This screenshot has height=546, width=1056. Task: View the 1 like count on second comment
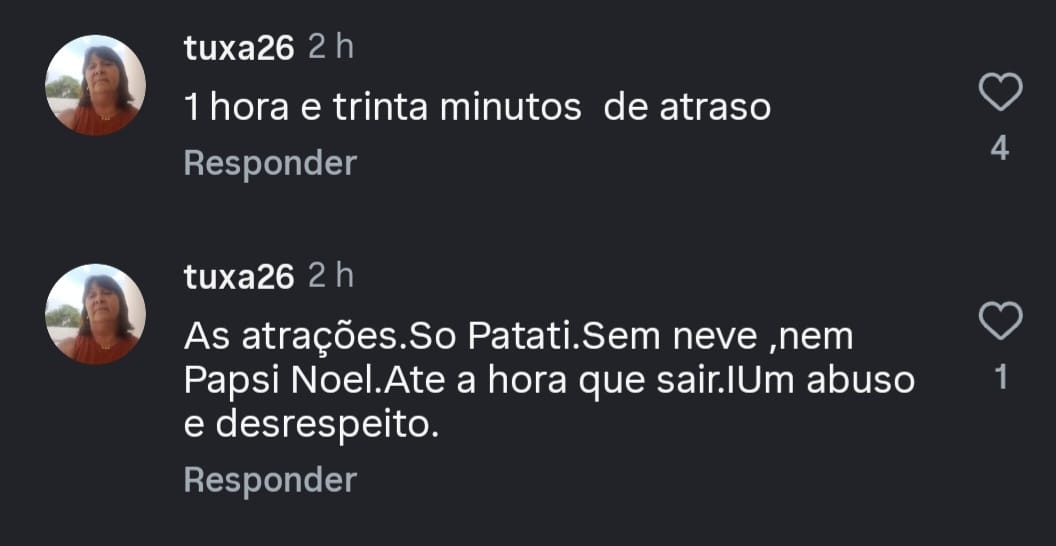[x=1001, y=378]
